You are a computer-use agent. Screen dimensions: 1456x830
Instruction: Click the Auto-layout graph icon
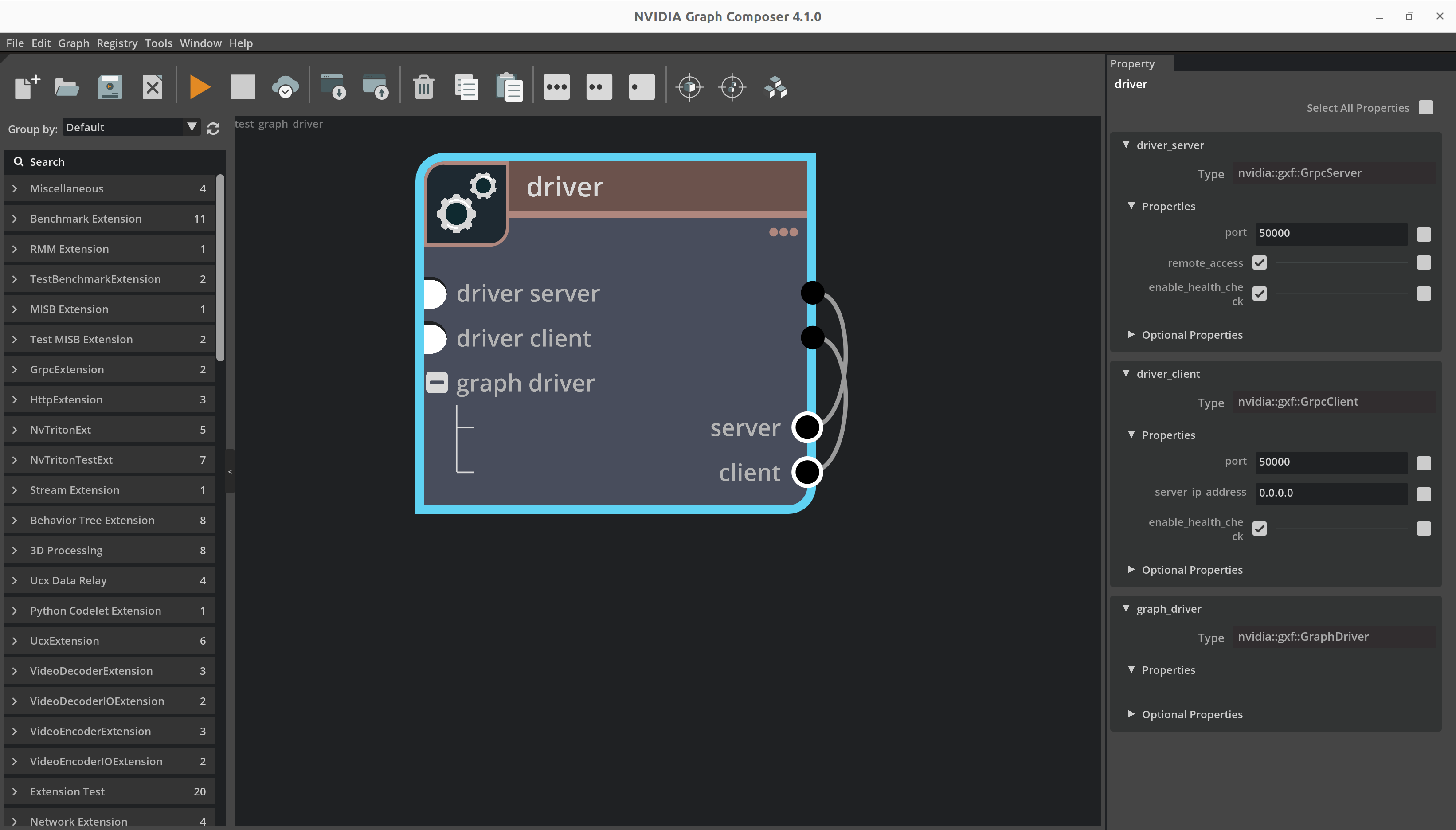[776, 88]
